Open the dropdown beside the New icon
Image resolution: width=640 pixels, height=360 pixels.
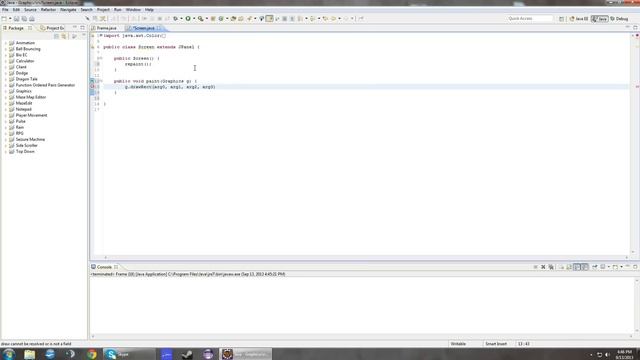[x=9, y=19]
